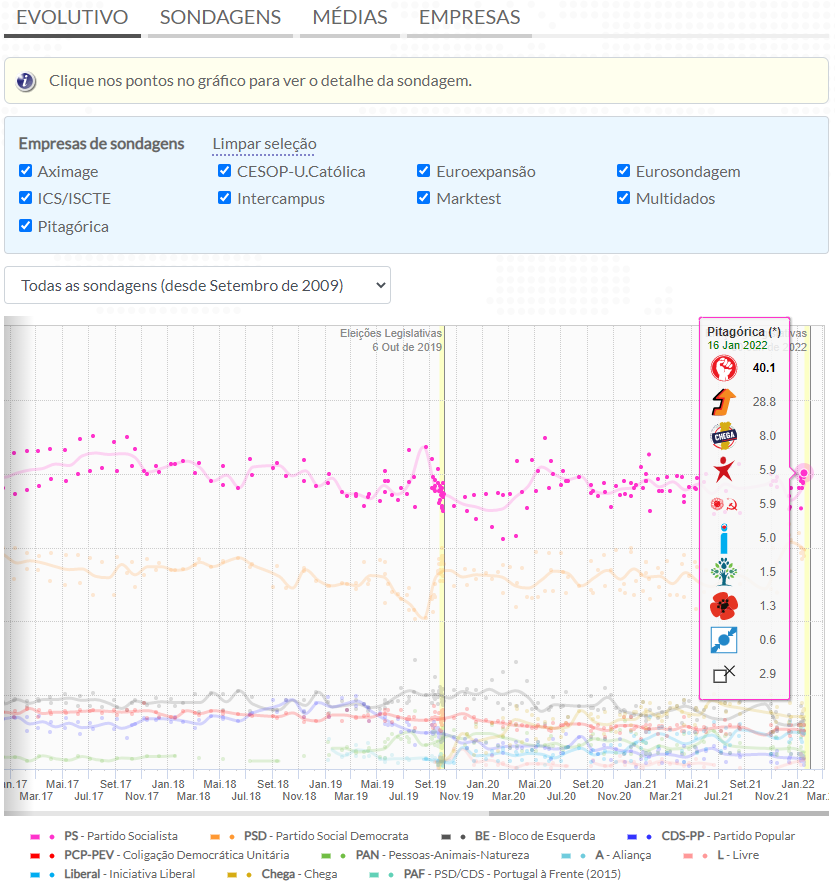Viewport: 835px width, 887px height.
Task: Uncheck the Aximage checkbox
Action: point(26,171)
